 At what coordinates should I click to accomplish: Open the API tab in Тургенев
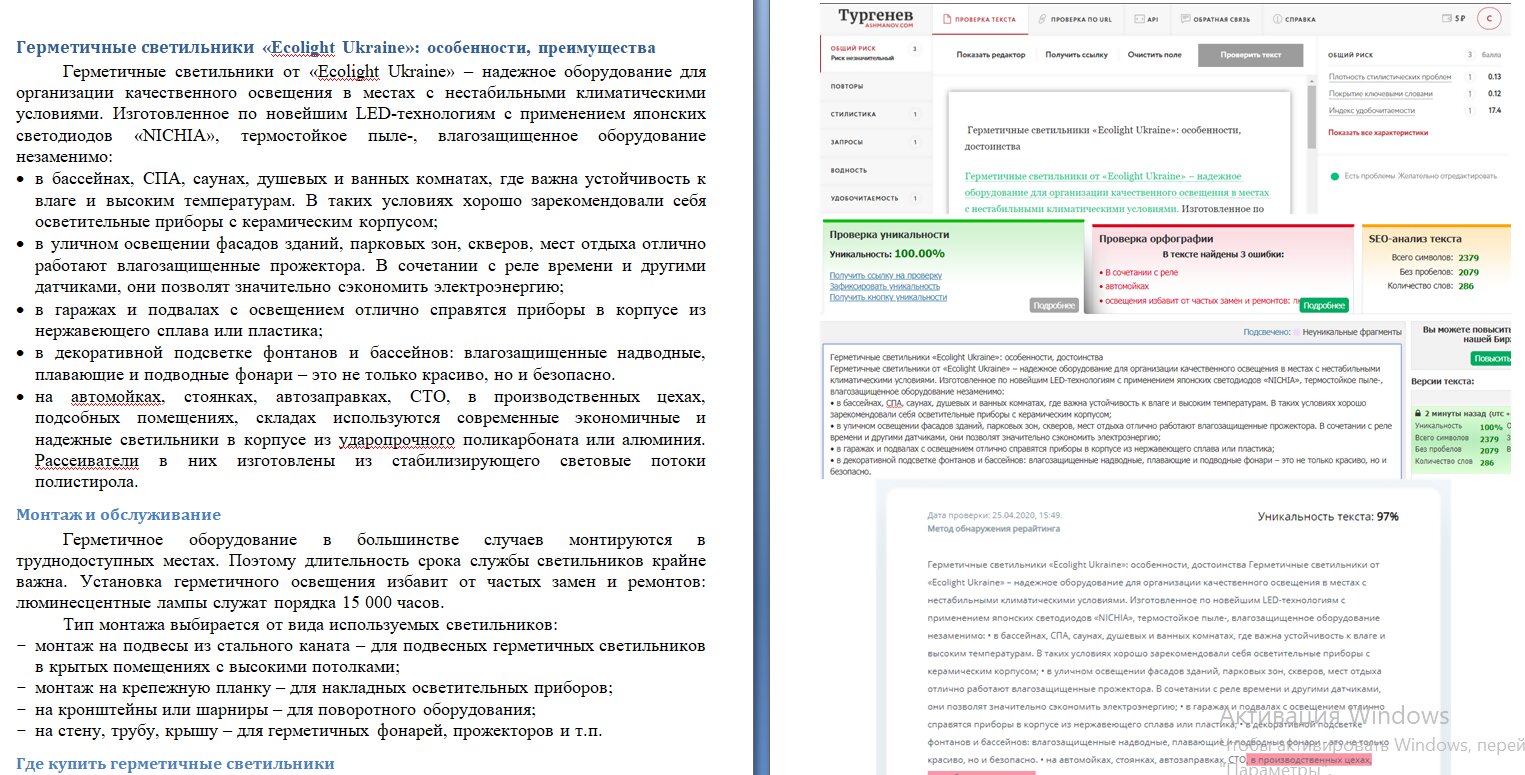[x=1146, y=19]
